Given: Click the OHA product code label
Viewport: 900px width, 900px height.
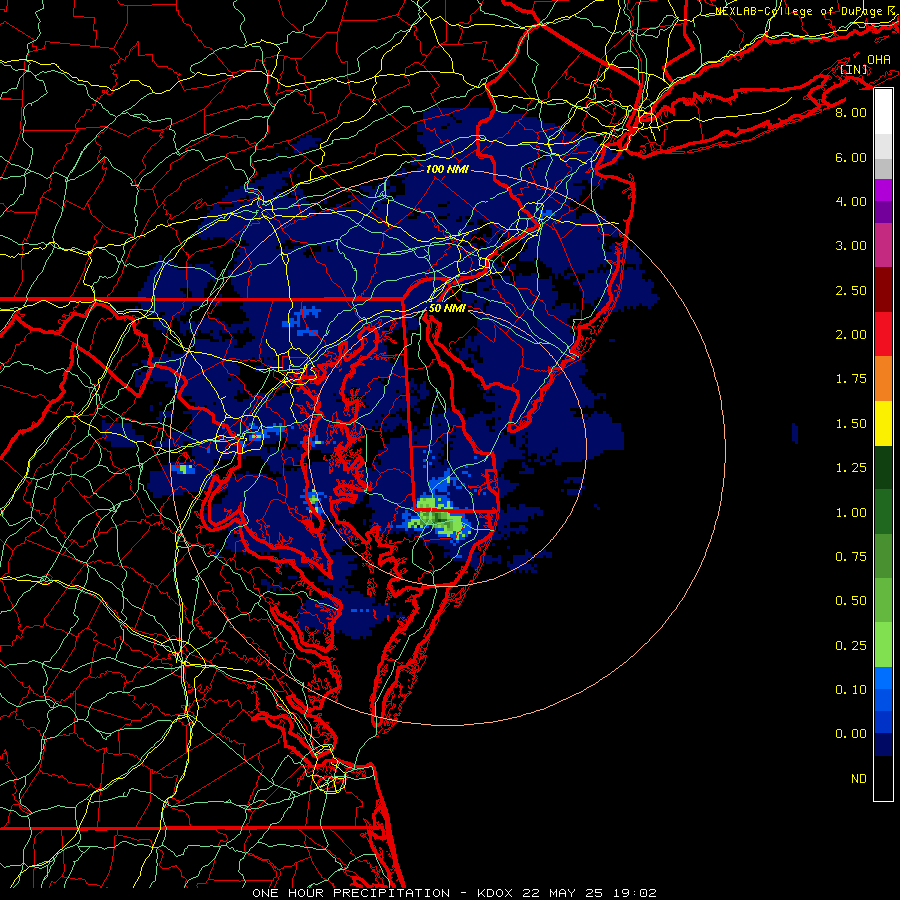Looking at the screenshot, I should [879, 60].
